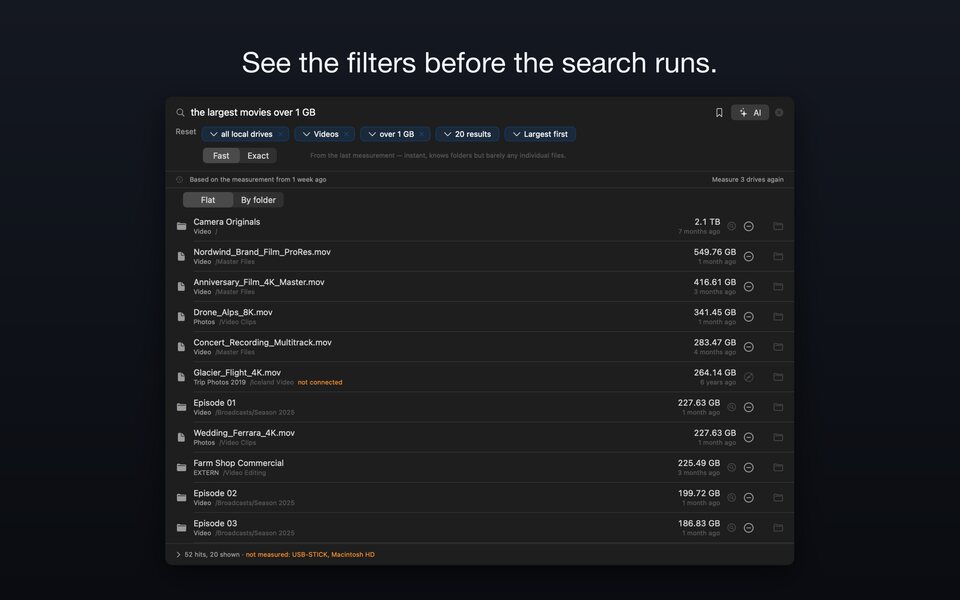Image resolution: width=960 pixels, height=600 pixels.
Task: Click the Reset filters link
Action: coord(186,132)
